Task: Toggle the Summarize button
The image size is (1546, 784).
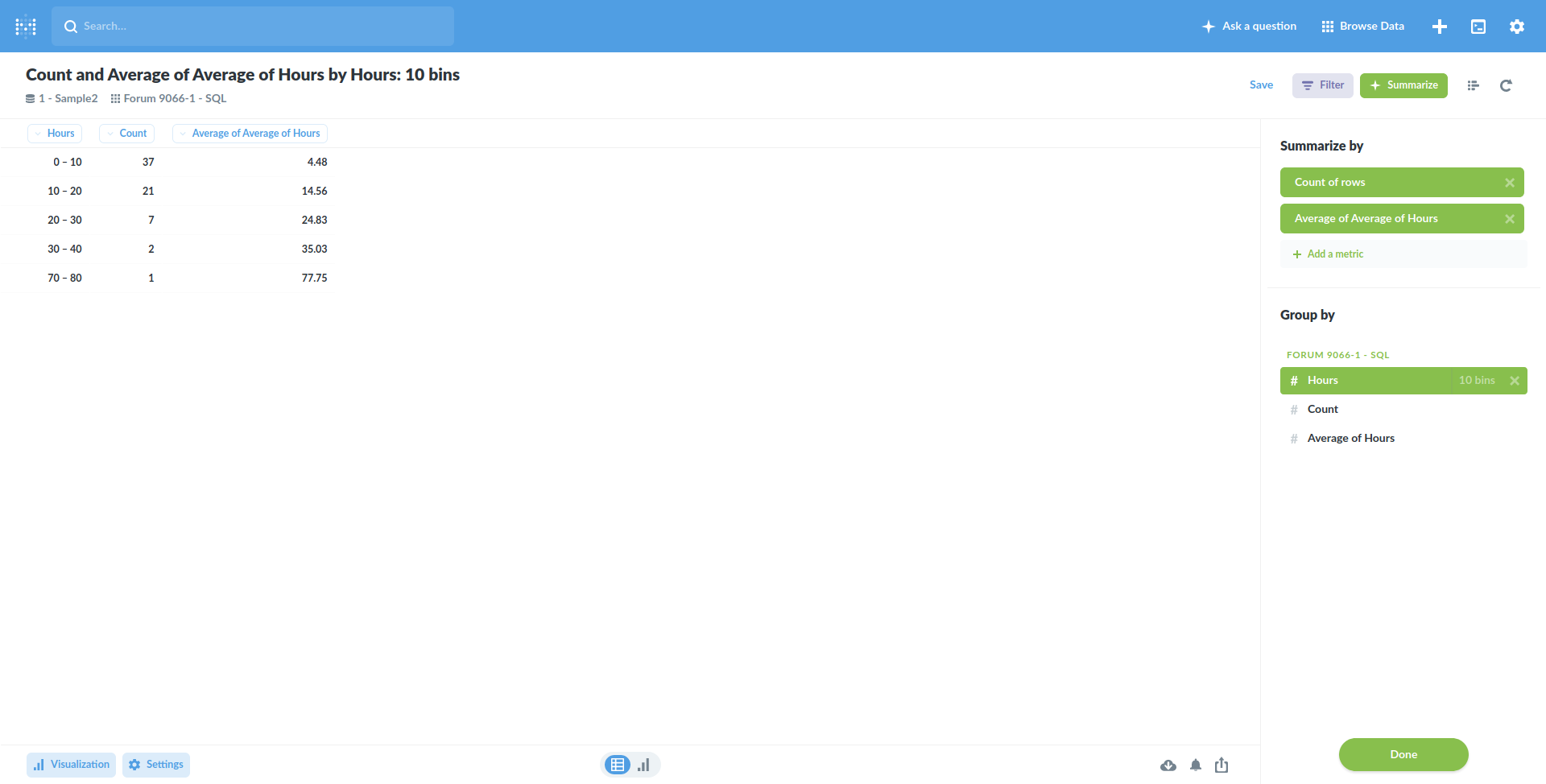Action: tap(1403, 85)
